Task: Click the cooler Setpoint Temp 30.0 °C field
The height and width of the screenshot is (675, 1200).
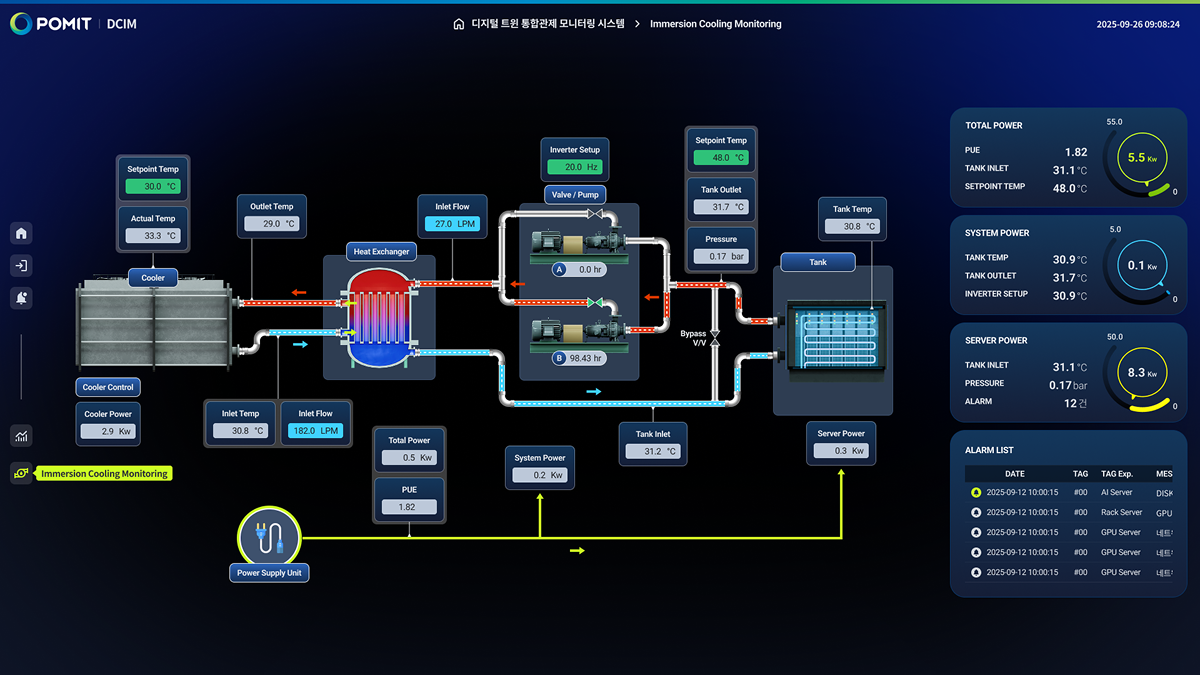Action: pyautogui.click(x=152, y=186)
